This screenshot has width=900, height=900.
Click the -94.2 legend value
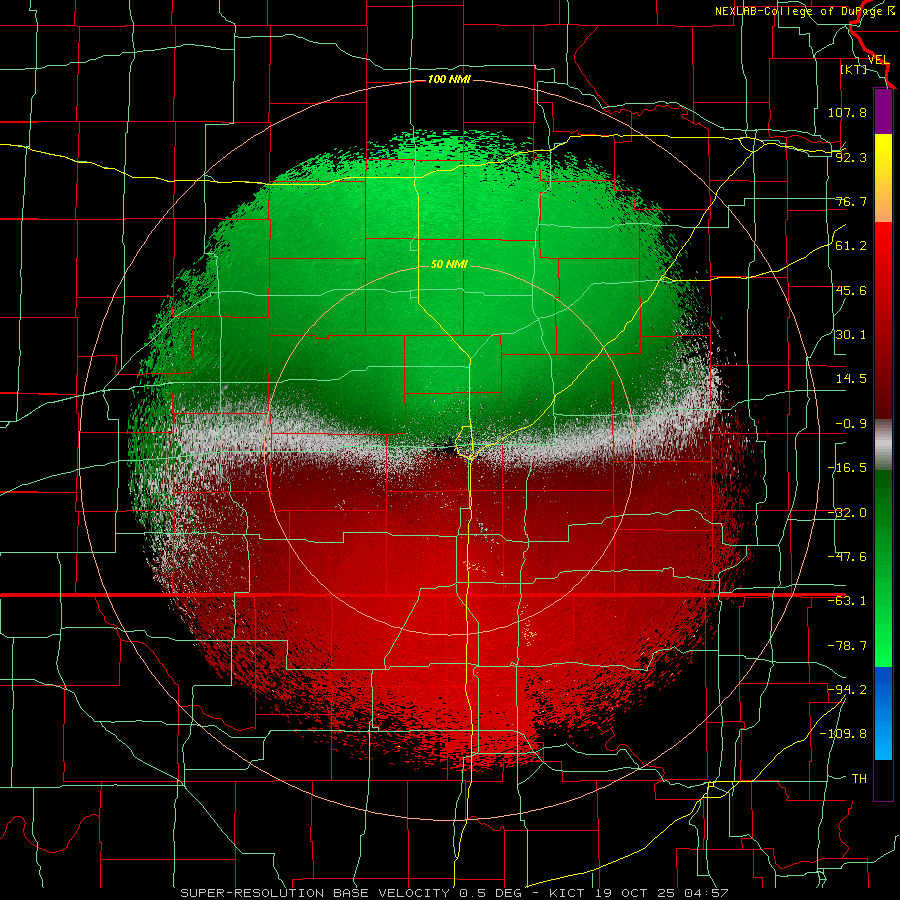click(x=847, y=689)
